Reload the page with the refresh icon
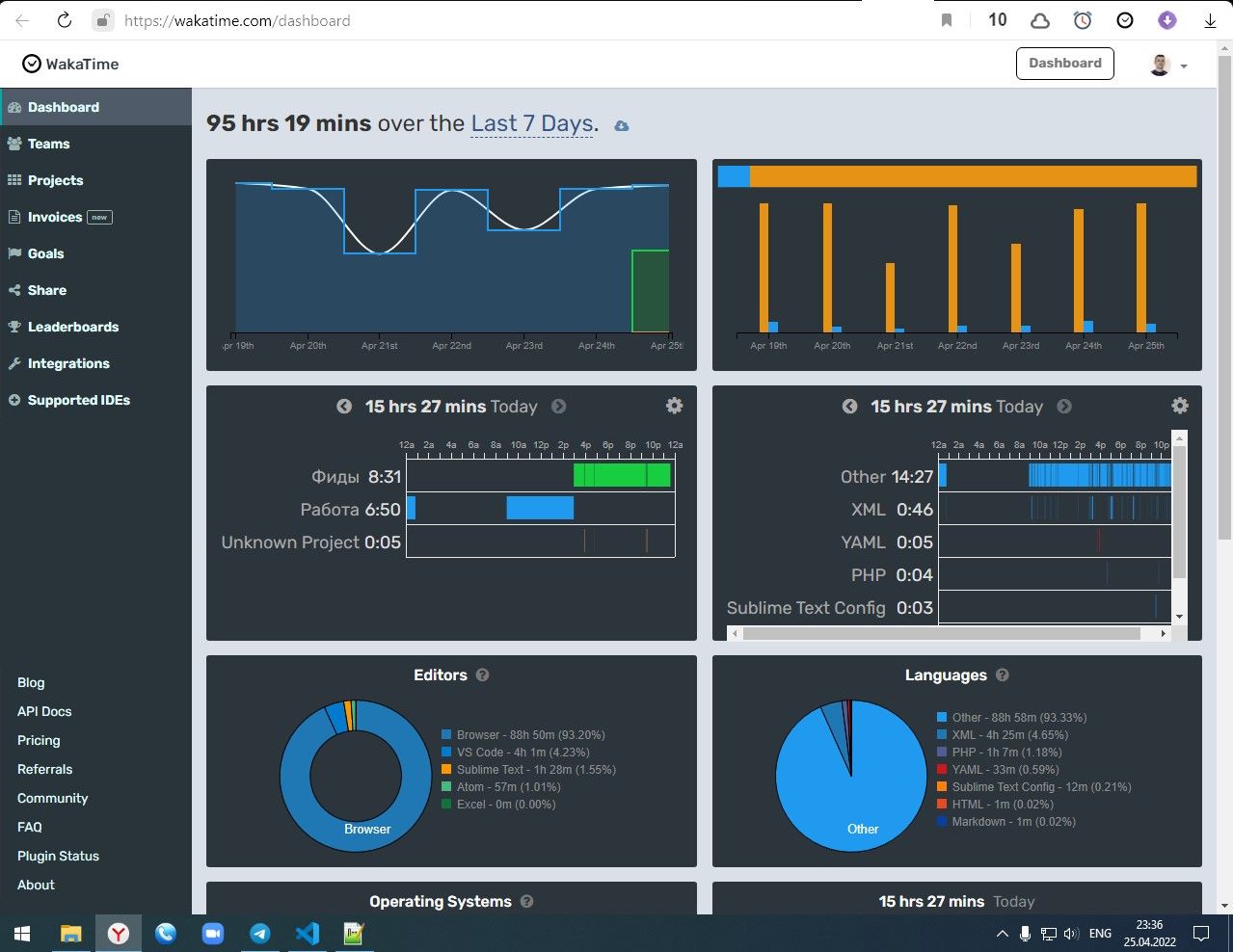The width and height of the screenshot is (1233, 952). (x=65, y=20)
